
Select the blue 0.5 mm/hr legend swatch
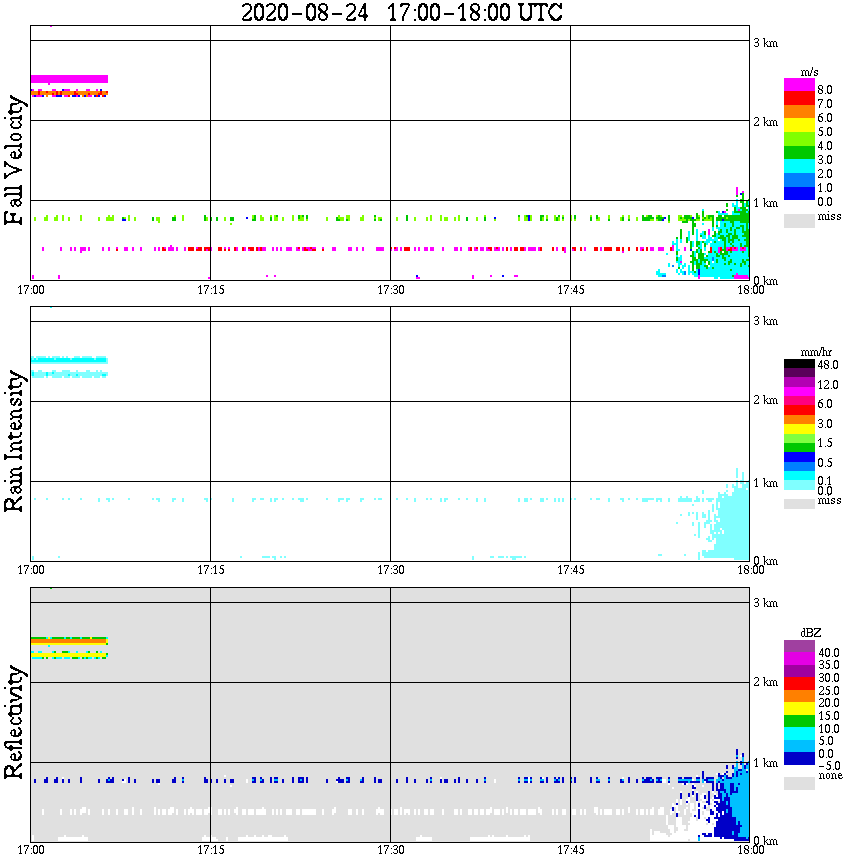click(x=799, y=457)
